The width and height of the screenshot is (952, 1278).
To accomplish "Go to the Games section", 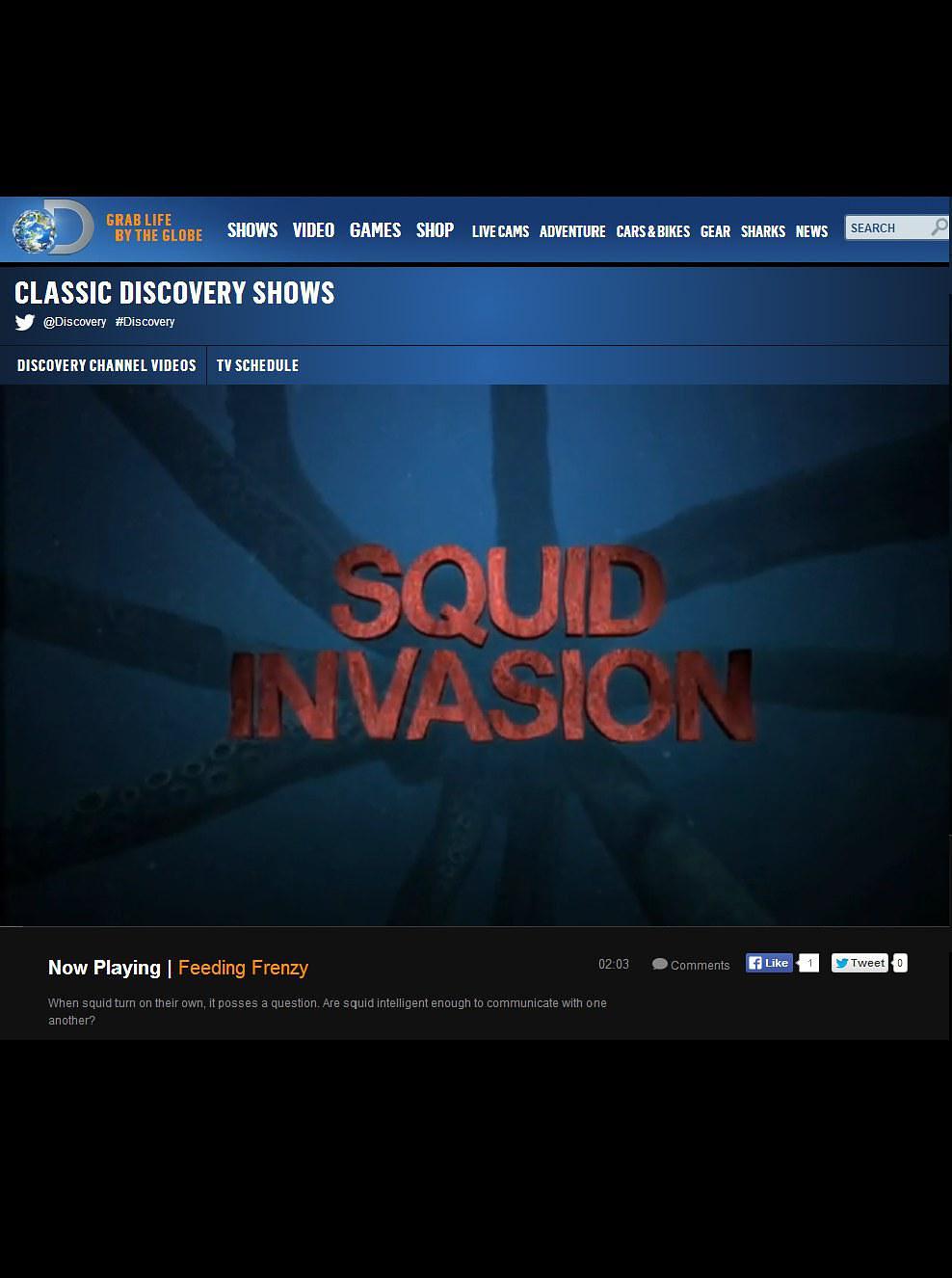I will coord(375,230).
